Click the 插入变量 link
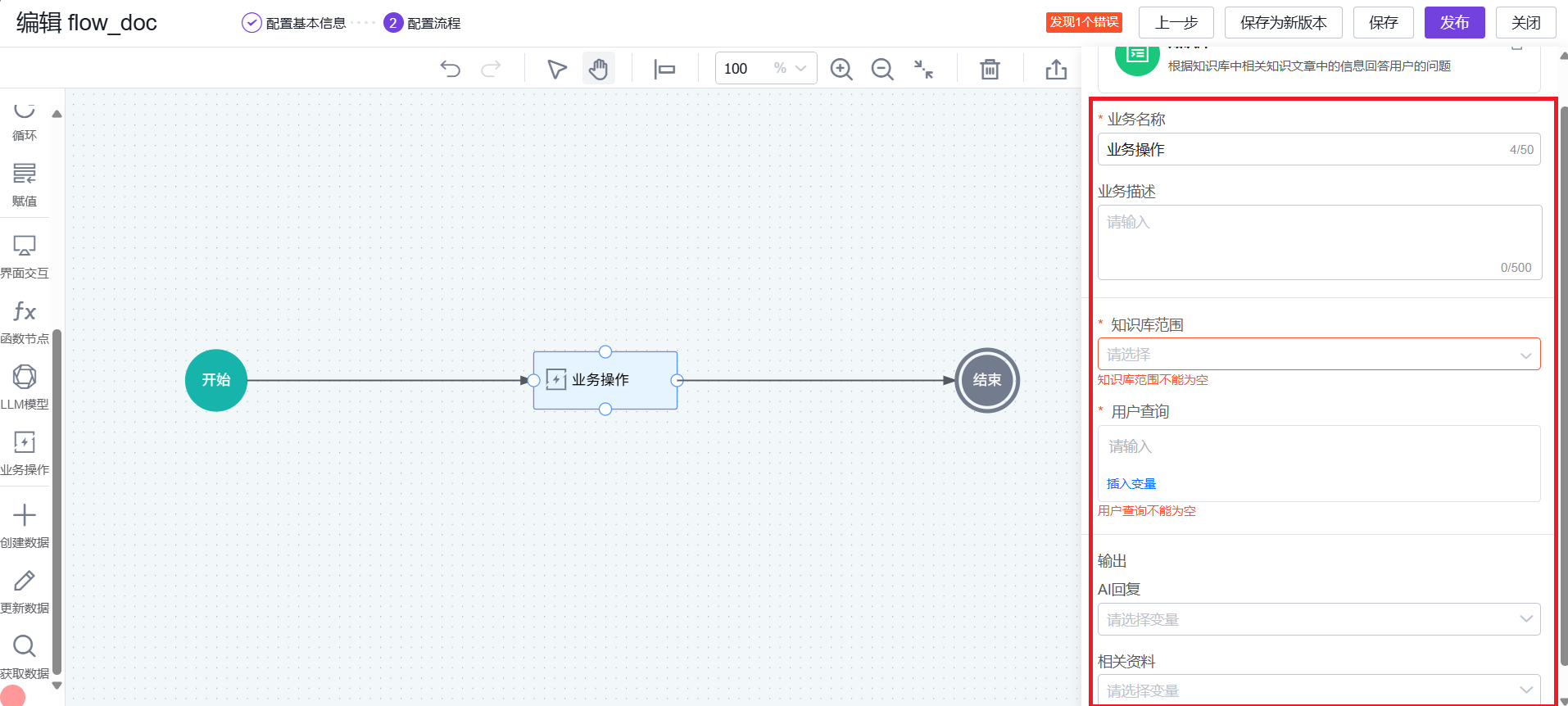The height and width of the screenshot is (706, 1568). tap(1131, 484)
